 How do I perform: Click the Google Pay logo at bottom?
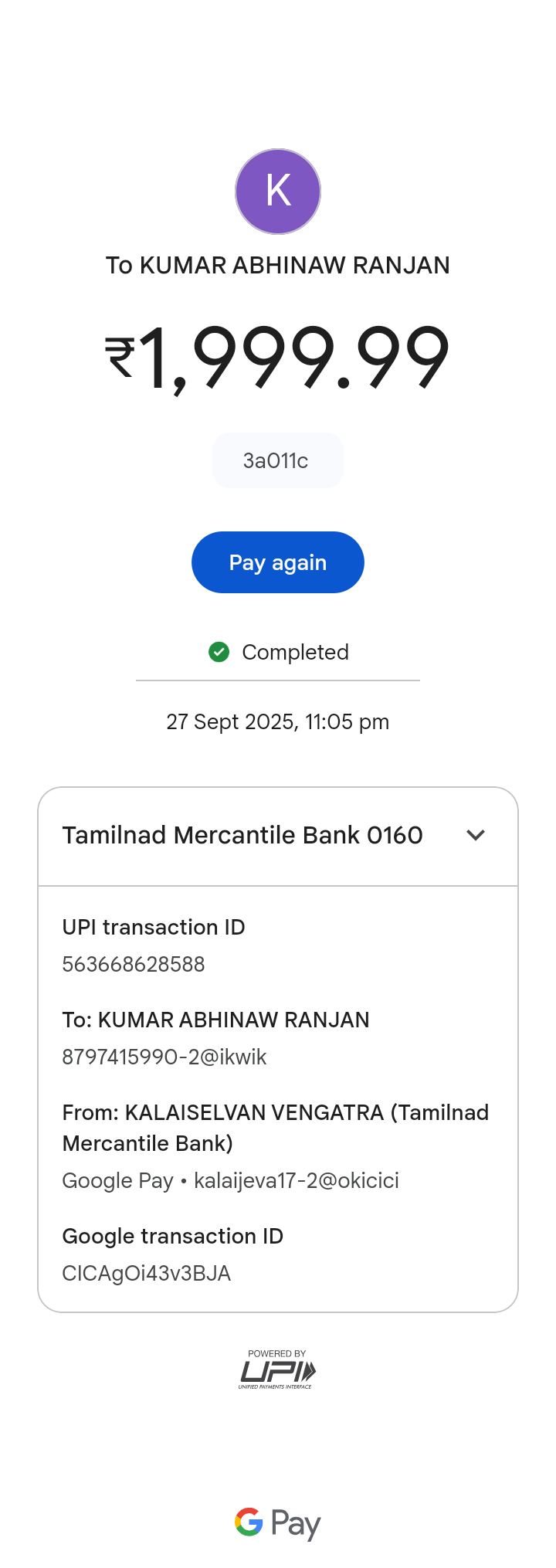(x=278, y=1523)
